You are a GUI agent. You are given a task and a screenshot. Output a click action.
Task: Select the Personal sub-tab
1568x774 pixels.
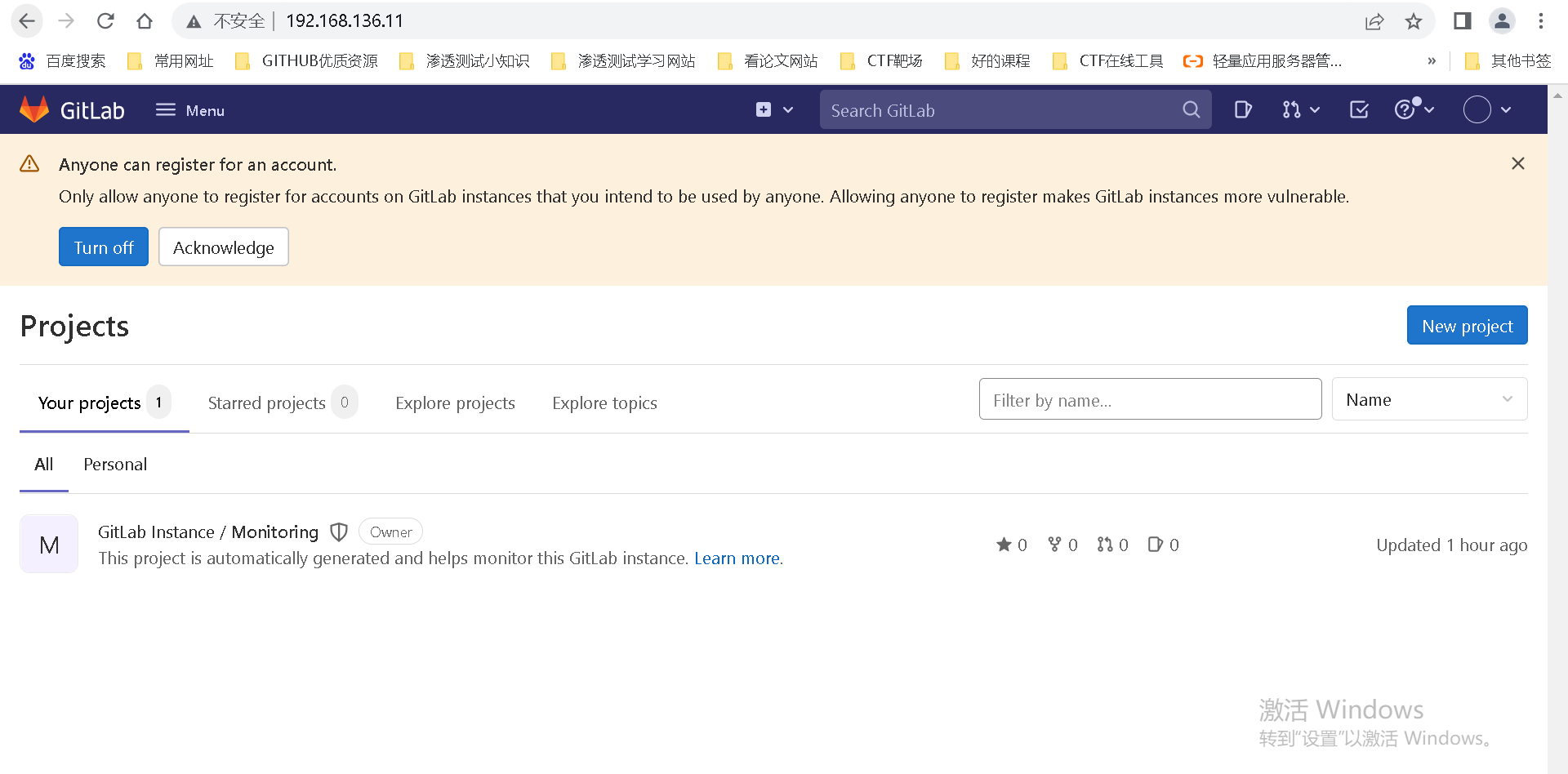pyautogui.click(x=115, y=465)
